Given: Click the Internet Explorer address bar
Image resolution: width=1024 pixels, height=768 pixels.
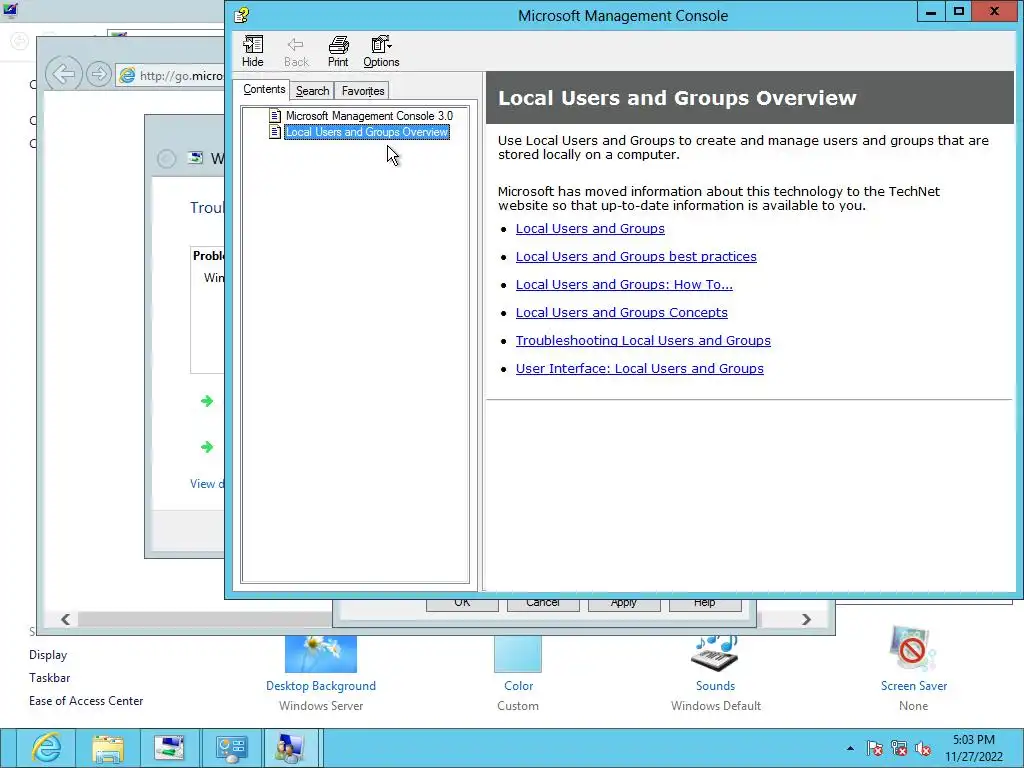Looking at the screenshot, I should point(170,76).
